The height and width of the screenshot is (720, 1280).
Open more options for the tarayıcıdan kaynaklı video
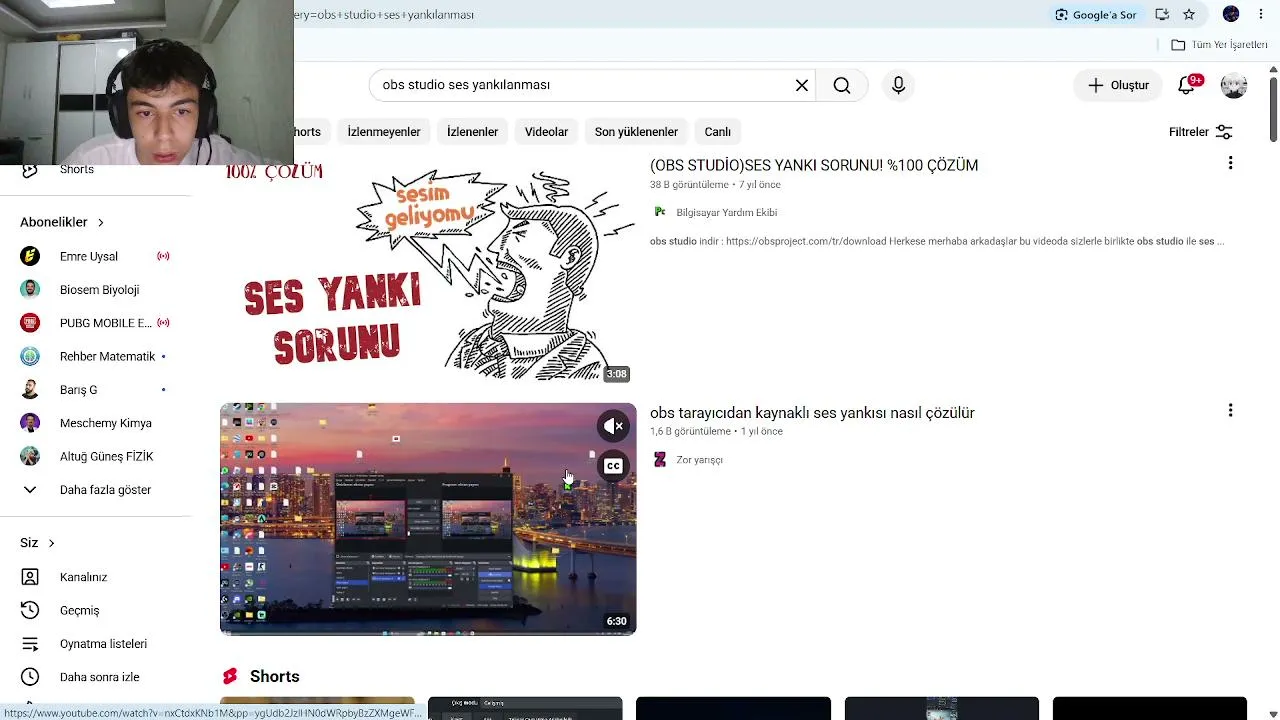click(1230, 410)
